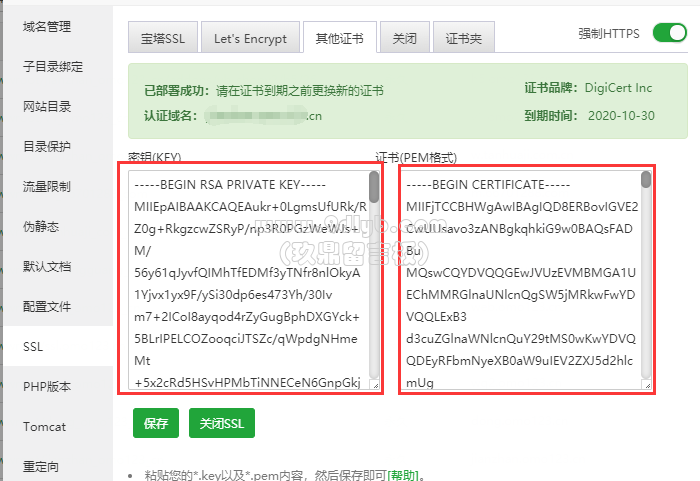This screenshot has width=700, height=481.
Task: Open the 证书夹 tab
Action: click(x=464, y=38)
